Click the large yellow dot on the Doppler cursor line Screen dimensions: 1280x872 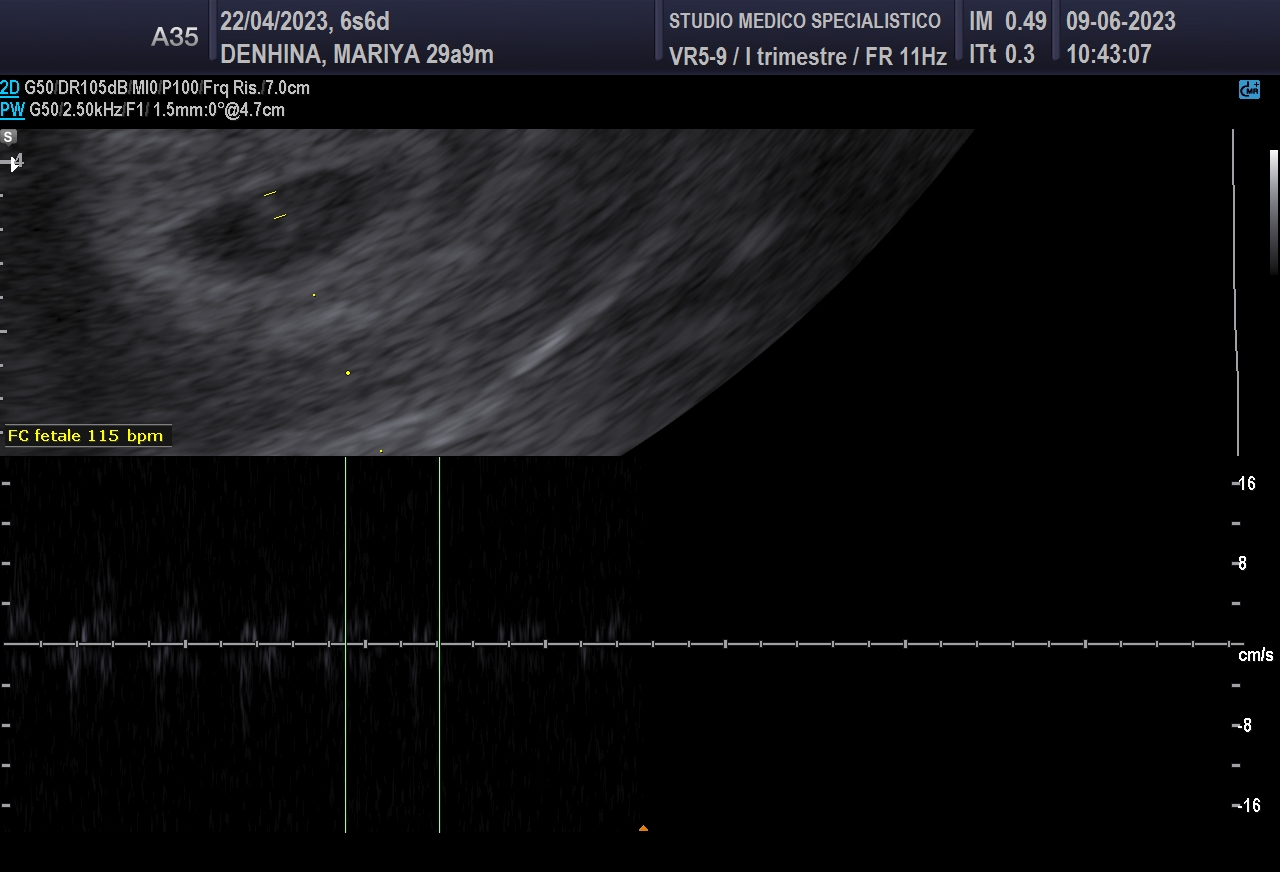click(x=348, y=373)
